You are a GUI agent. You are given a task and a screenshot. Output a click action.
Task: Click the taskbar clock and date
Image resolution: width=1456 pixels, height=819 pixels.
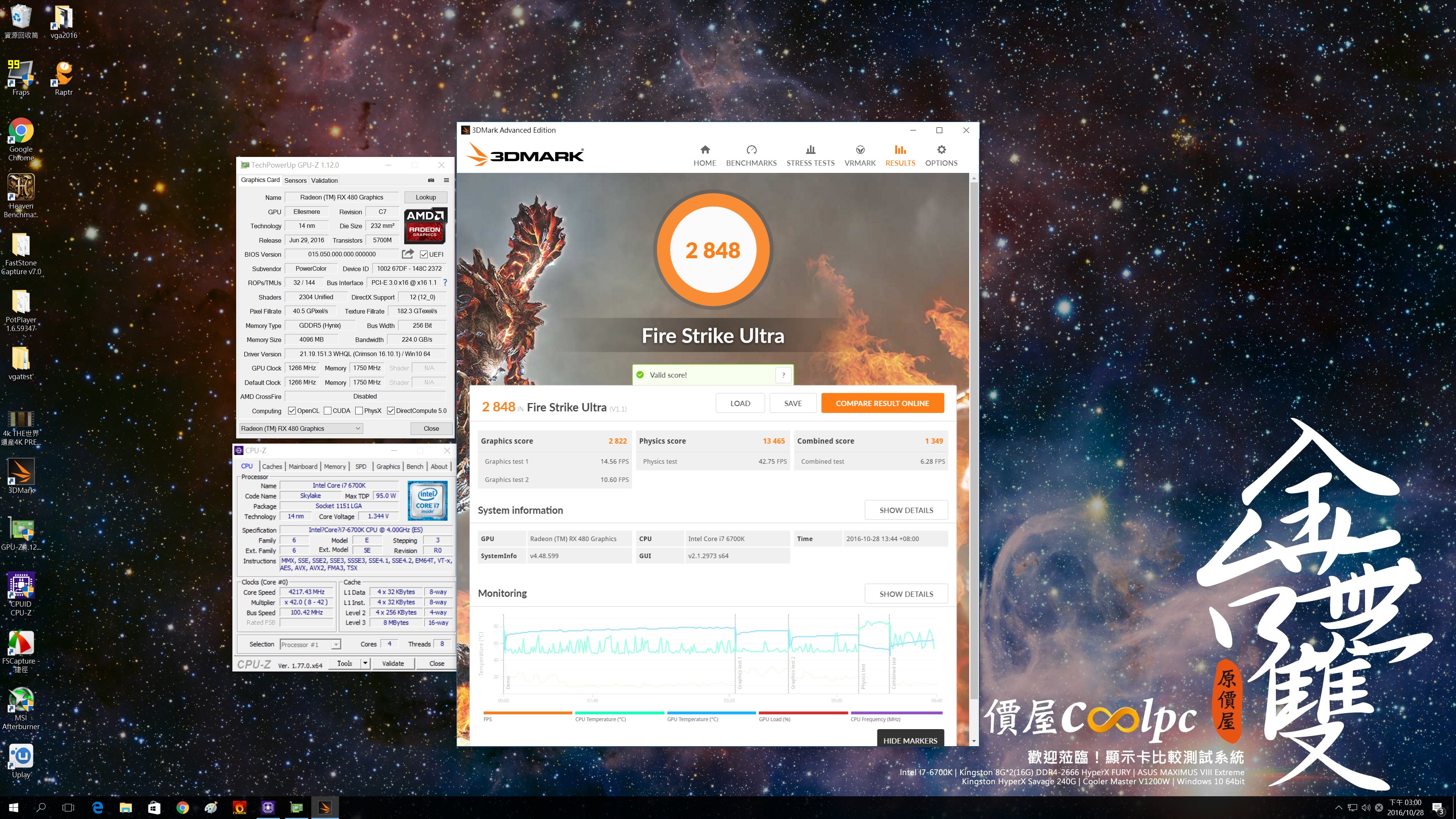pos(1405,807)
